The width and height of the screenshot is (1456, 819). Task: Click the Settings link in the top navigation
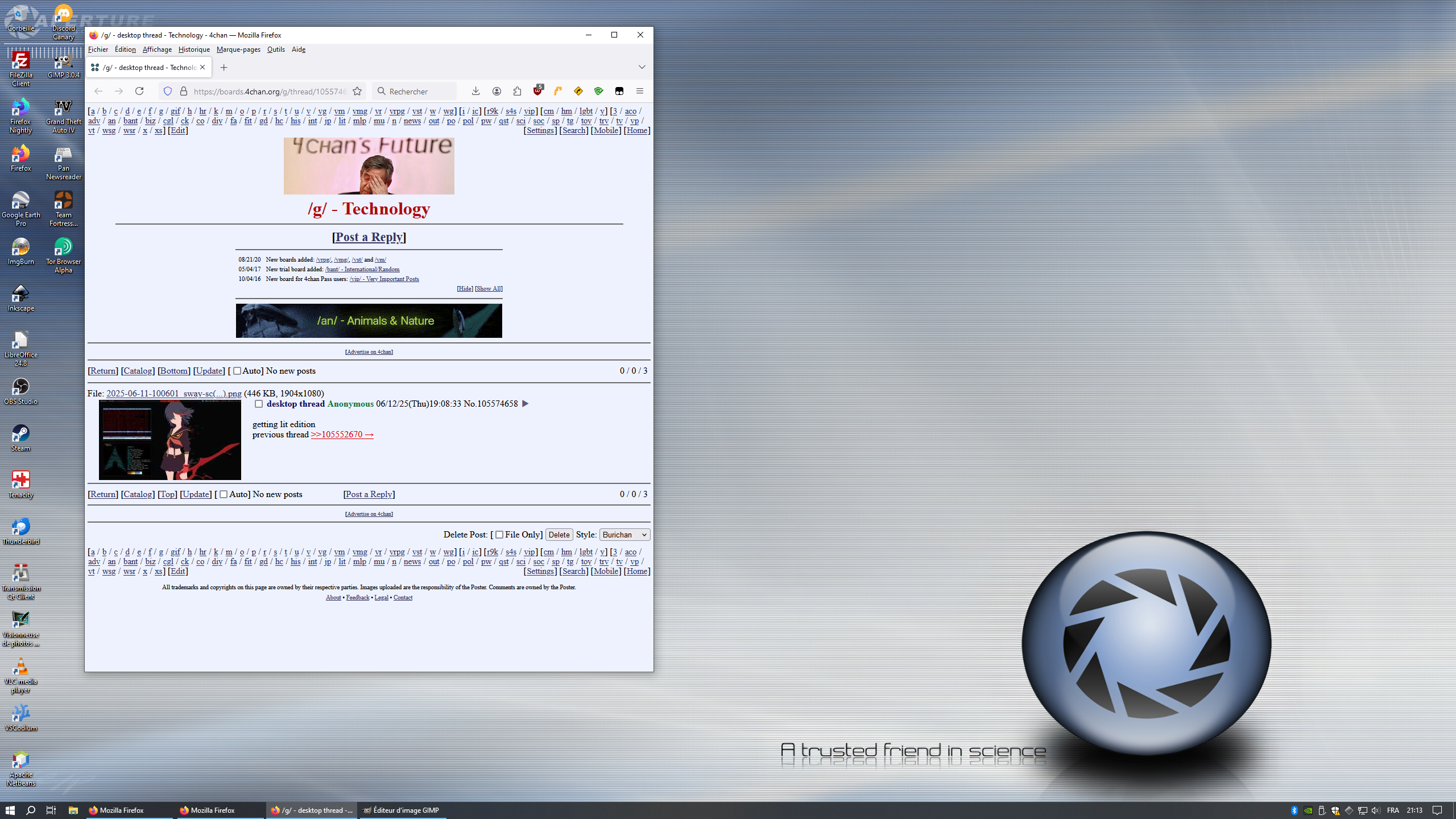coord(540,130)
